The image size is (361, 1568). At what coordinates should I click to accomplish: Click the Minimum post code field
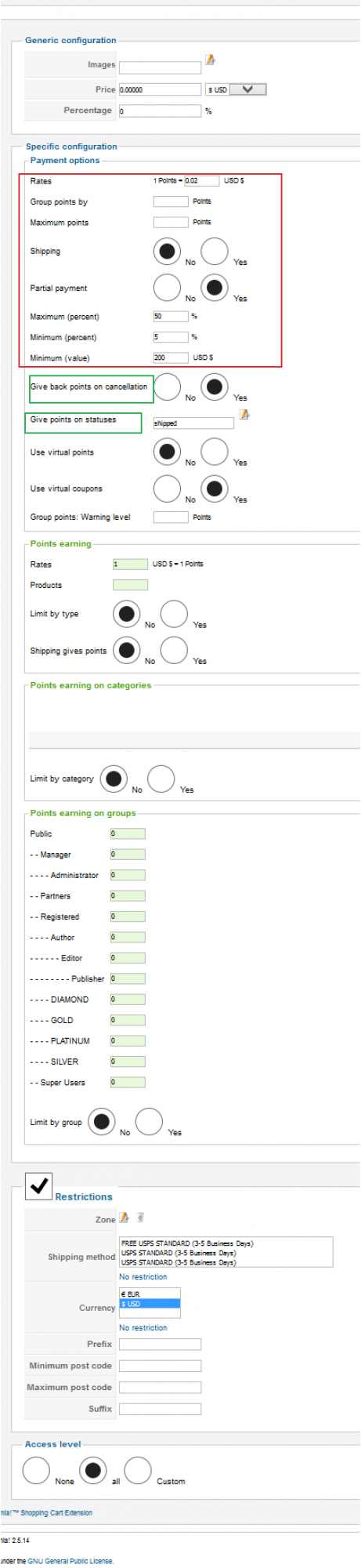click(160, 1366)
